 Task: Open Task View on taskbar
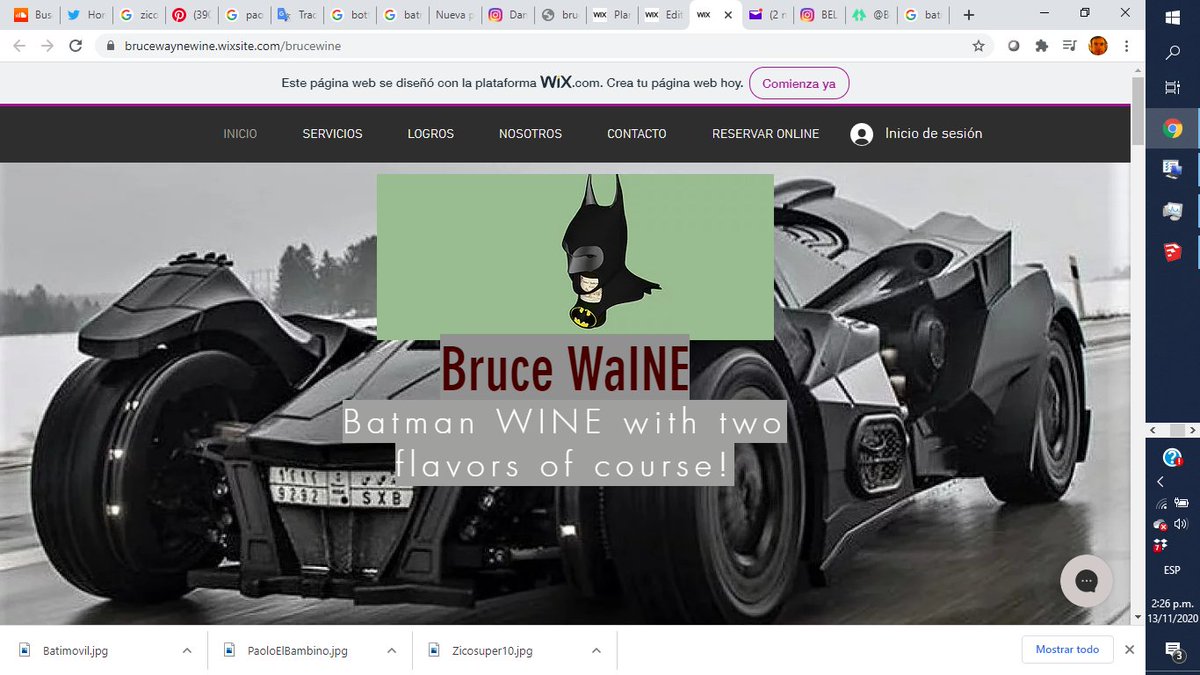coord(1173,89)
